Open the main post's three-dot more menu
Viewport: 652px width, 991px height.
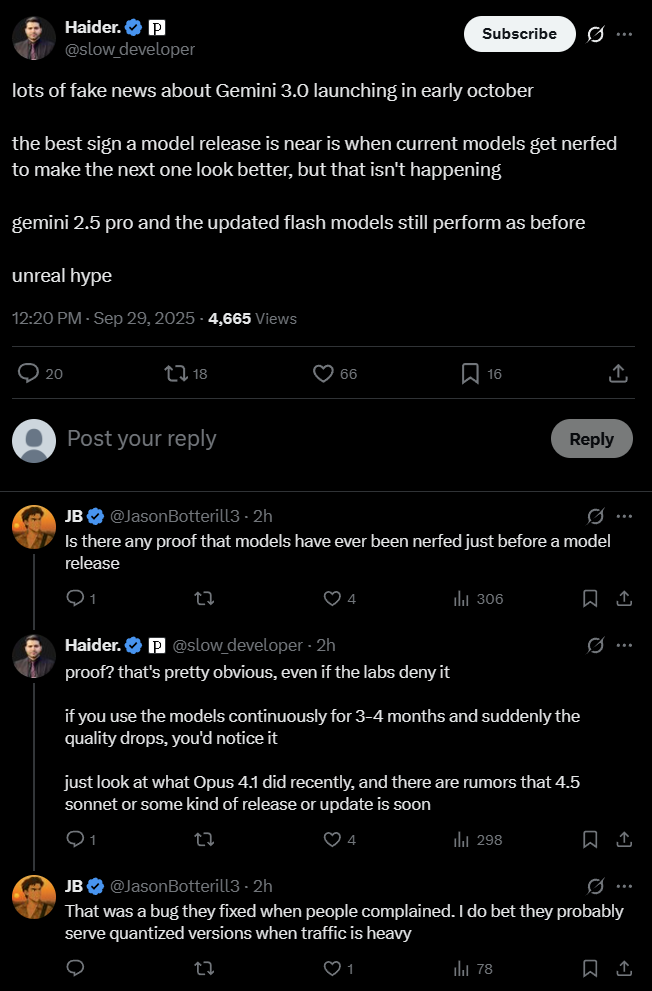pos(625,34)
